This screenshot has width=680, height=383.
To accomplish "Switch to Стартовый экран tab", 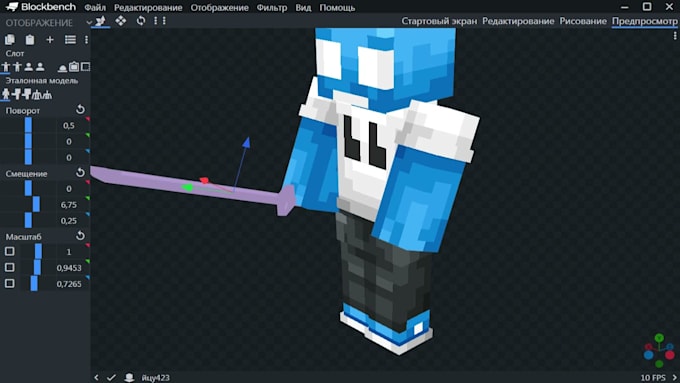I will click(439, 21).
